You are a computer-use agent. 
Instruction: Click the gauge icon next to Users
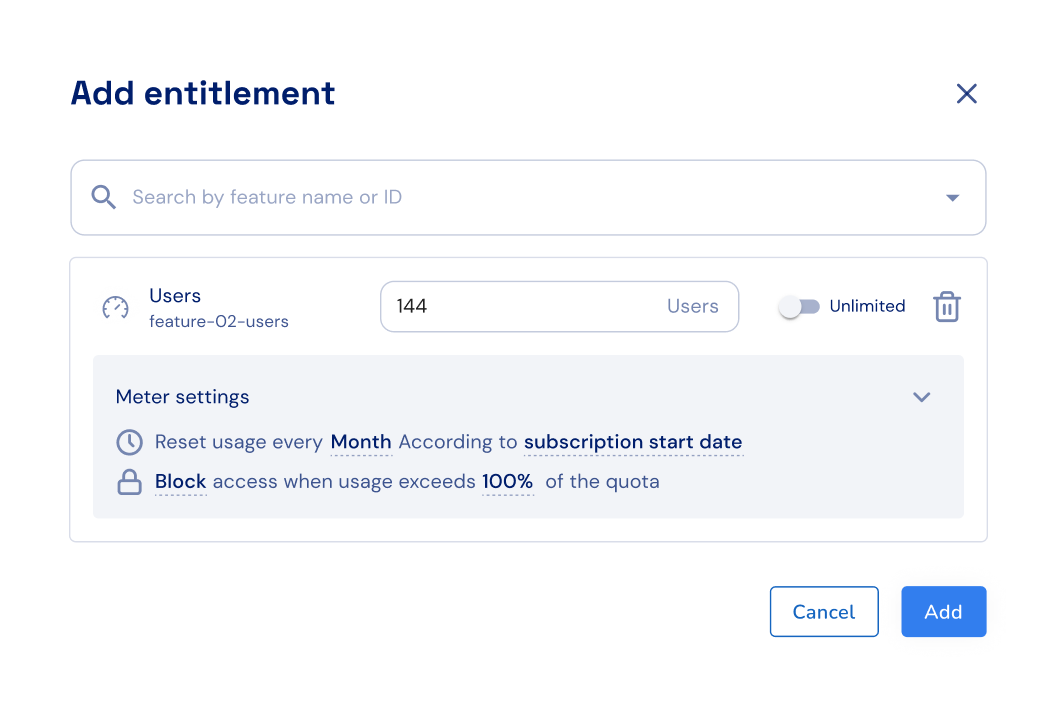click(x=116, y=307)
